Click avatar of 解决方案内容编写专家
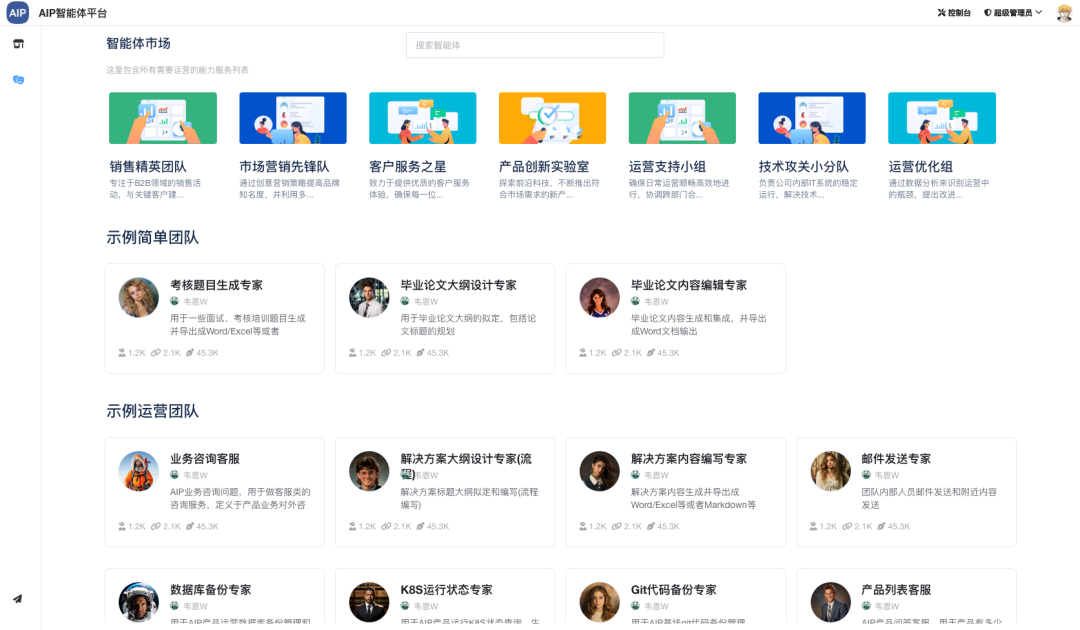 coord(599,471)
